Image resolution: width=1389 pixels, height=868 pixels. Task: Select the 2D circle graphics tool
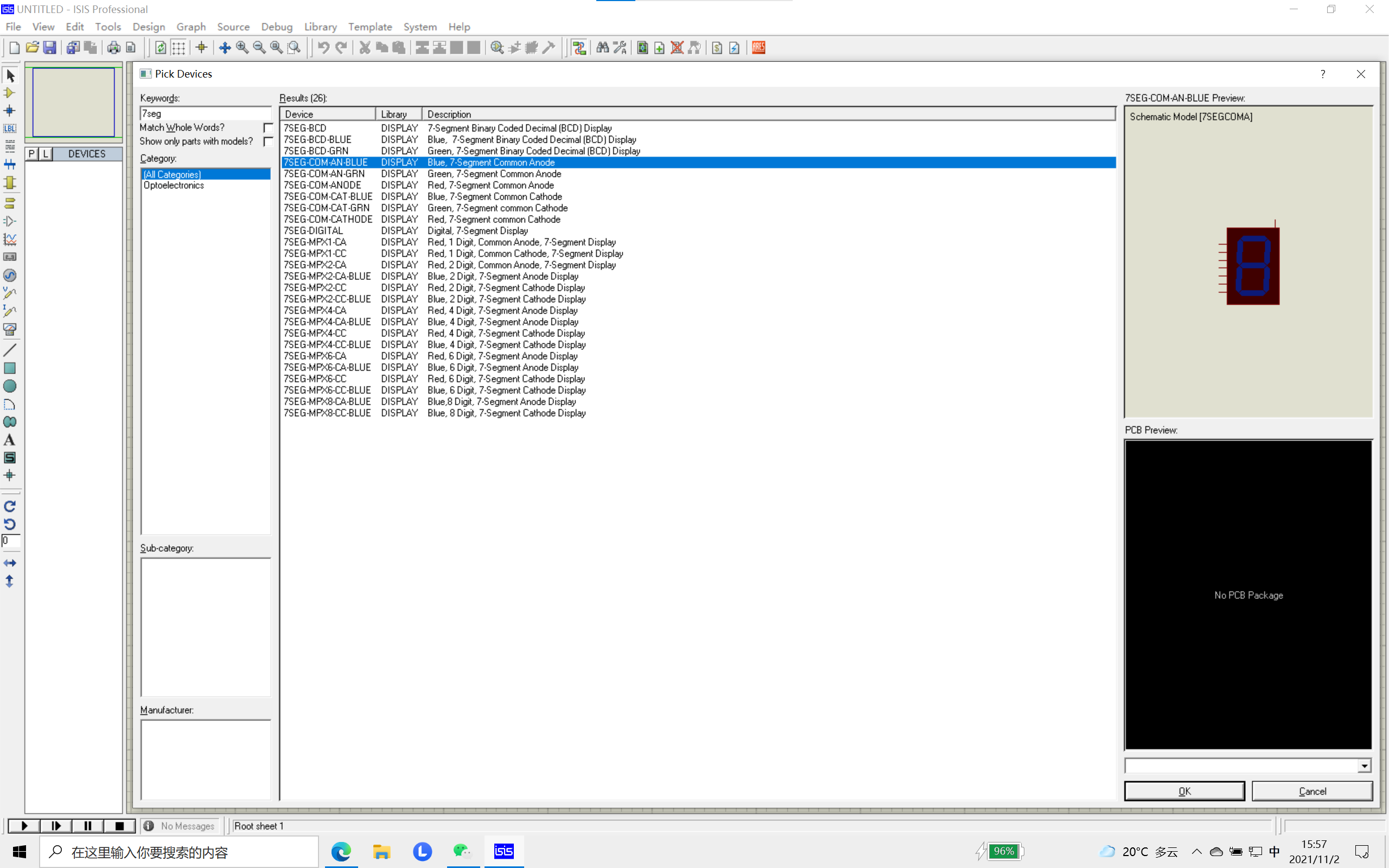(x=10, y=386)
